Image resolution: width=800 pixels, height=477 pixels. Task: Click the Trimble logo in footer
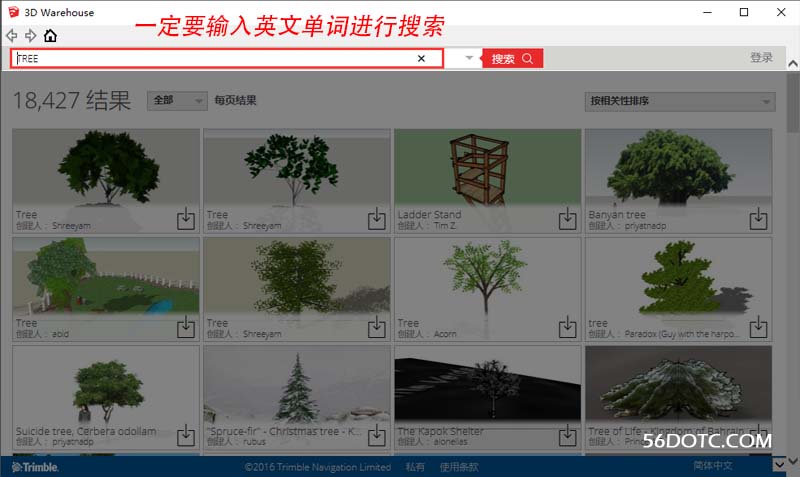35,467
